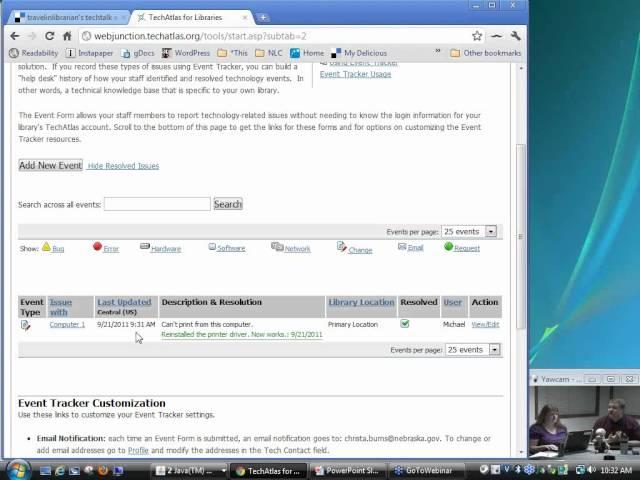This screenshot has height=480, width=640.
Task: Open the top Events per page dropdown
Action: pos(469,232)
